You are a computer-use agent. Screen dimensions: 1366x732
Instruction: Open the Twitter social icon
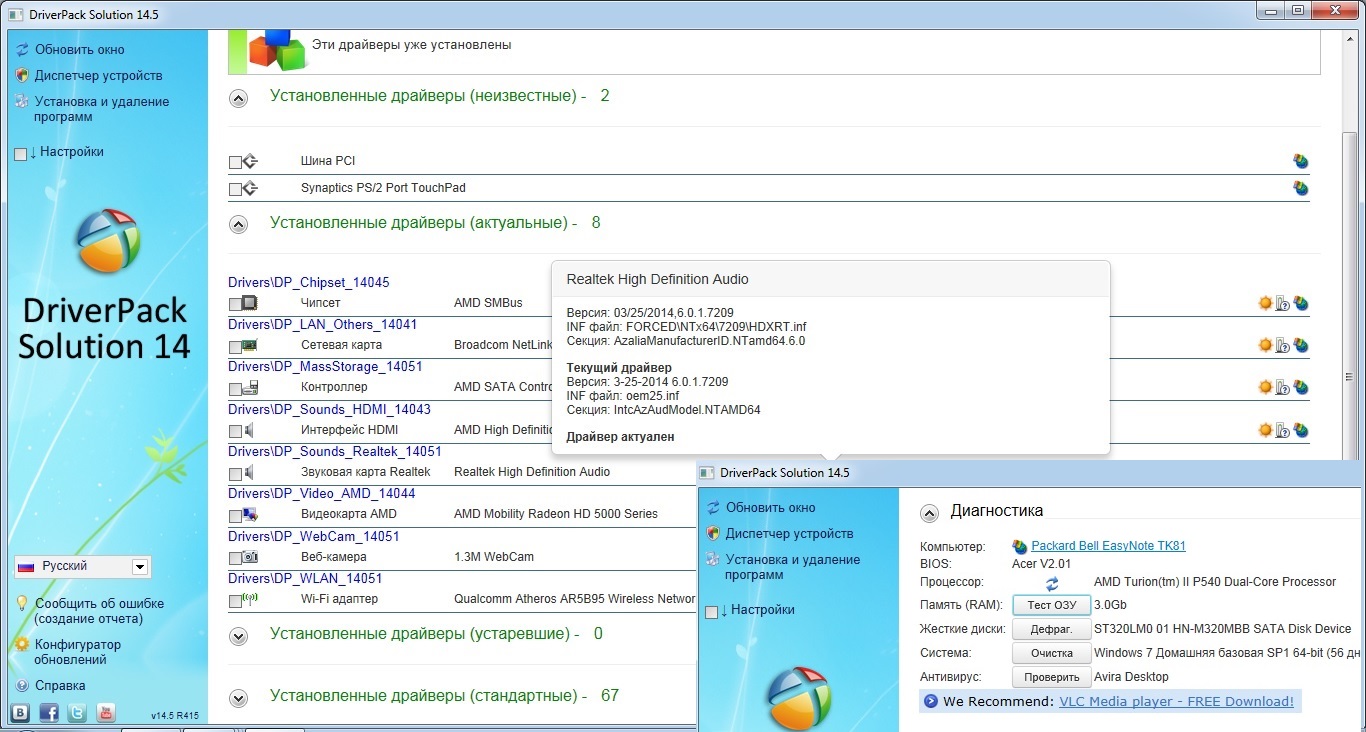pyautogui.click(x=77, y=713)
